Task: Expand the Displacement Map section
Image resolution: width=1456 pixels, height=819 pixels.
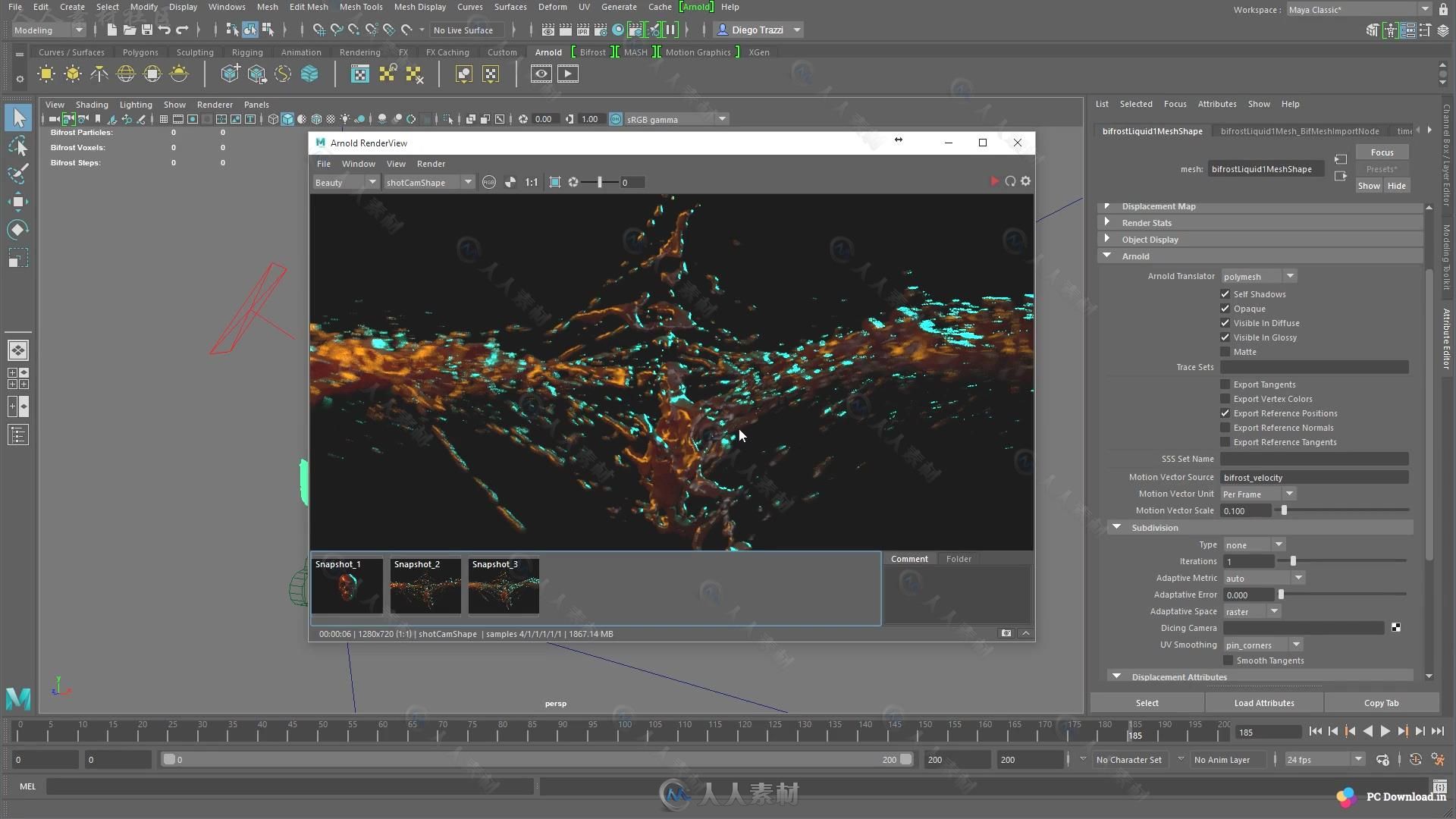Action: pos(1259,206)
